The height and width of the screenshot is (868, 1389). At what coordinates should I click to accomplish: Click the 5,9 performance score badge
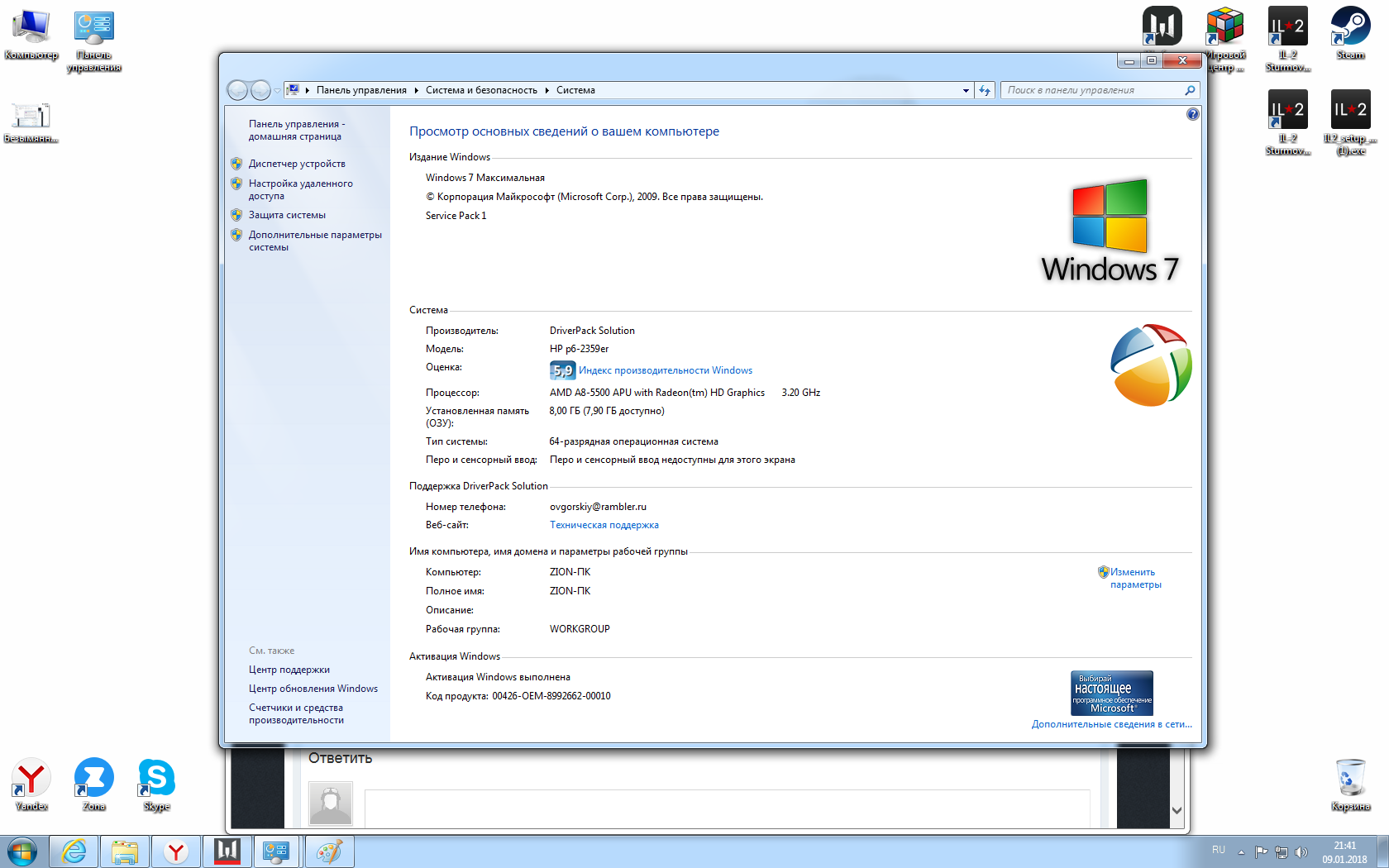coord(562,370)
